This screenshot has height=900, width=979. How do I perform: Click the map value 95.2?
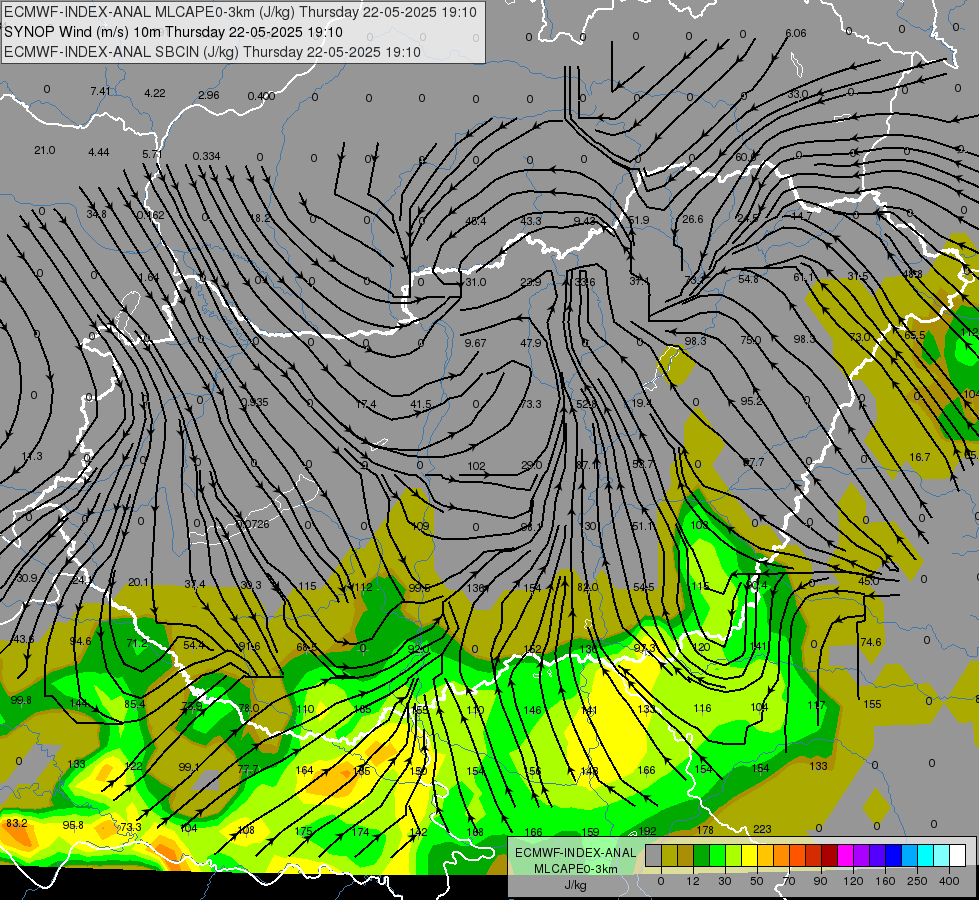[x=751, y=401]
